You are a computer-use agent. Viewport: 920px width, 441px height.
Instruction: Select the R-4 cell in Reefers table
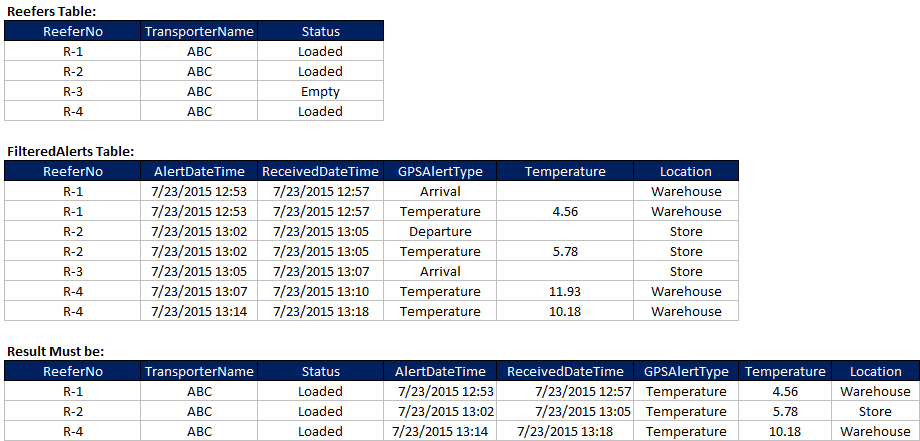[73, 111]
